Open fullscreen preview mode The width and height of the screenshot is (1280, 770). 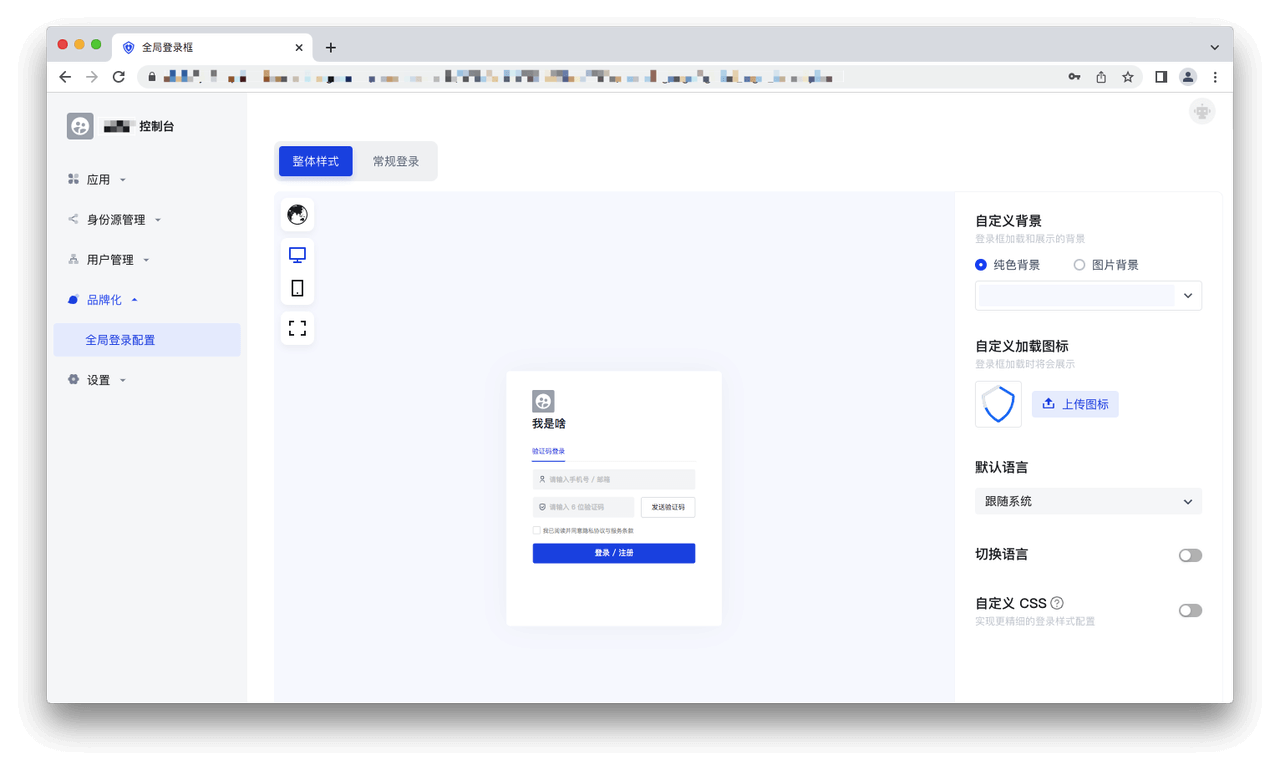click(297, 328)
